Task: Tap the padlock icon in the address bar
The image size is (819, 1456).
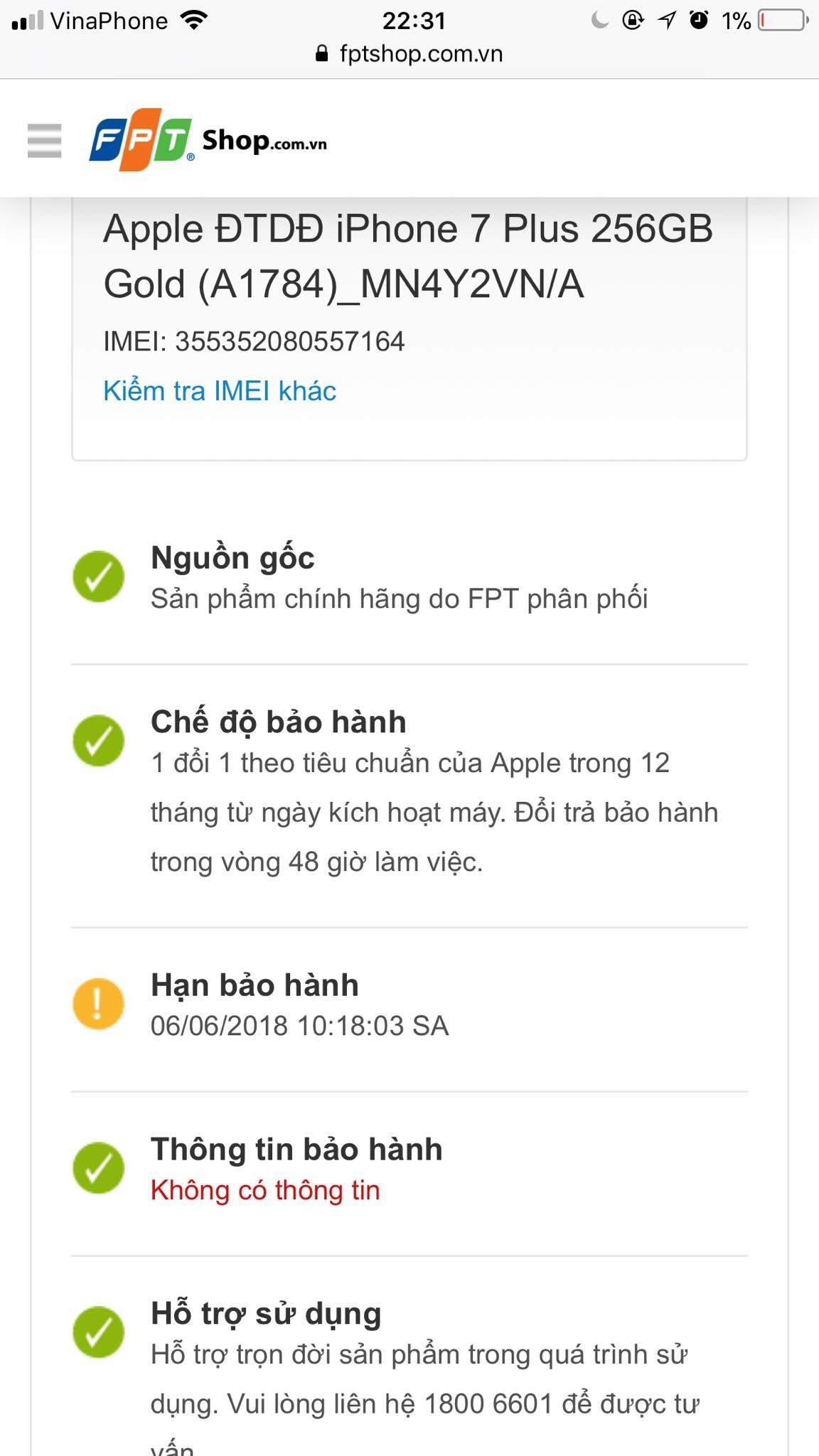Action: (322, 53)
